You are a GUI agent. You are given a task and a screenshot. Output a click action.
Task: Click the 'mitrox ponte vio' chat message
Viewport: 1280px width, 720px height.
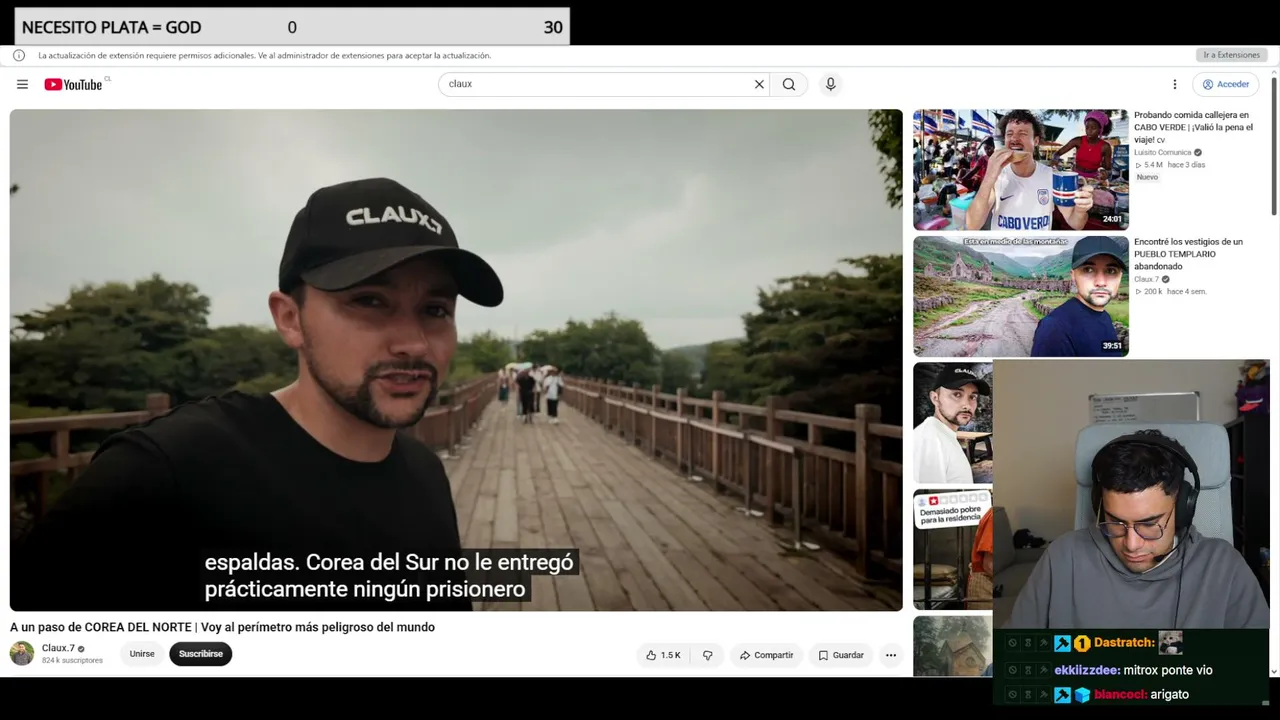pos(1168,670)
